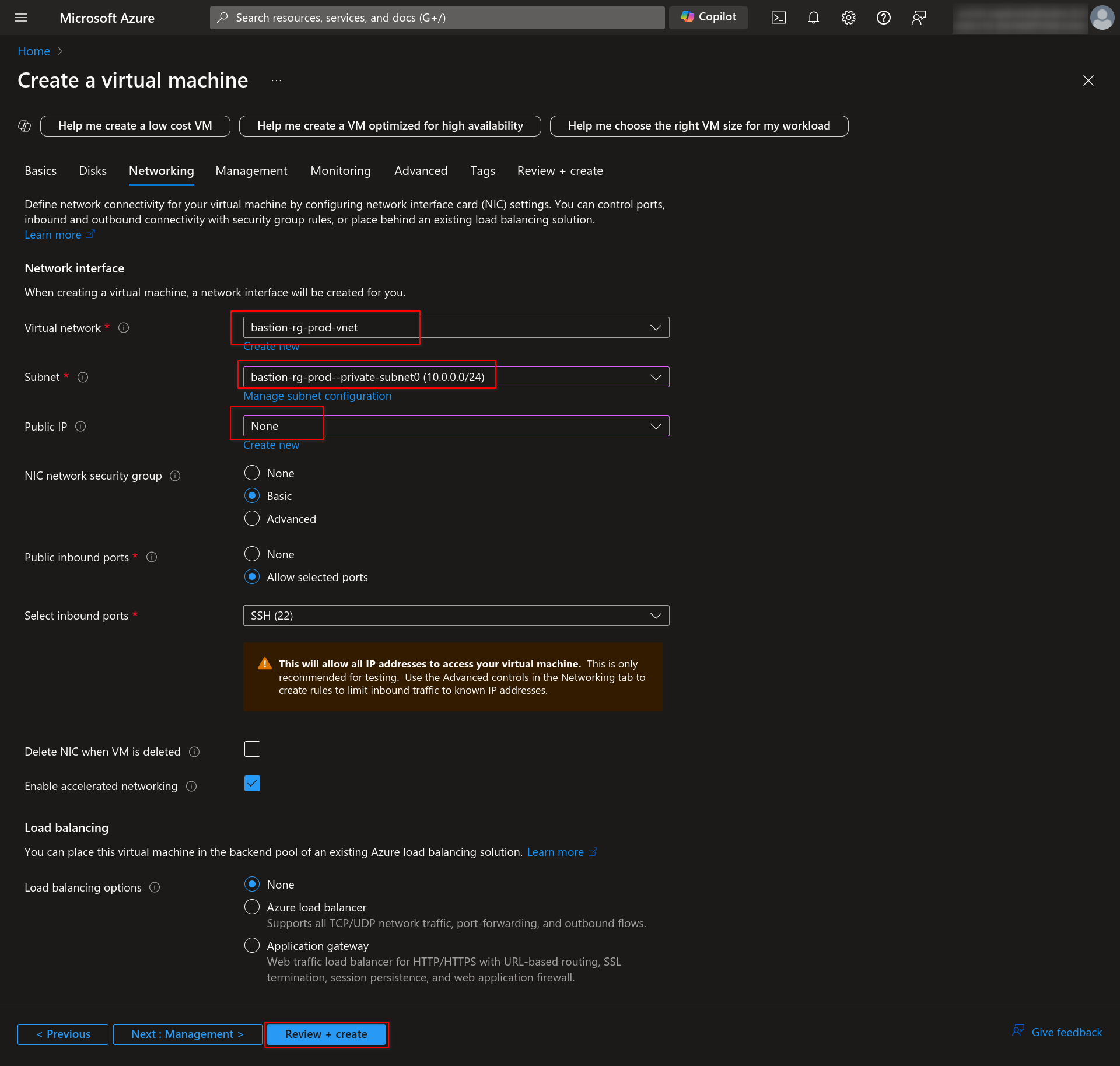Open the Azure portal hamburger menu
The width and height of the screenshot is (1120, 1066).
21,18
